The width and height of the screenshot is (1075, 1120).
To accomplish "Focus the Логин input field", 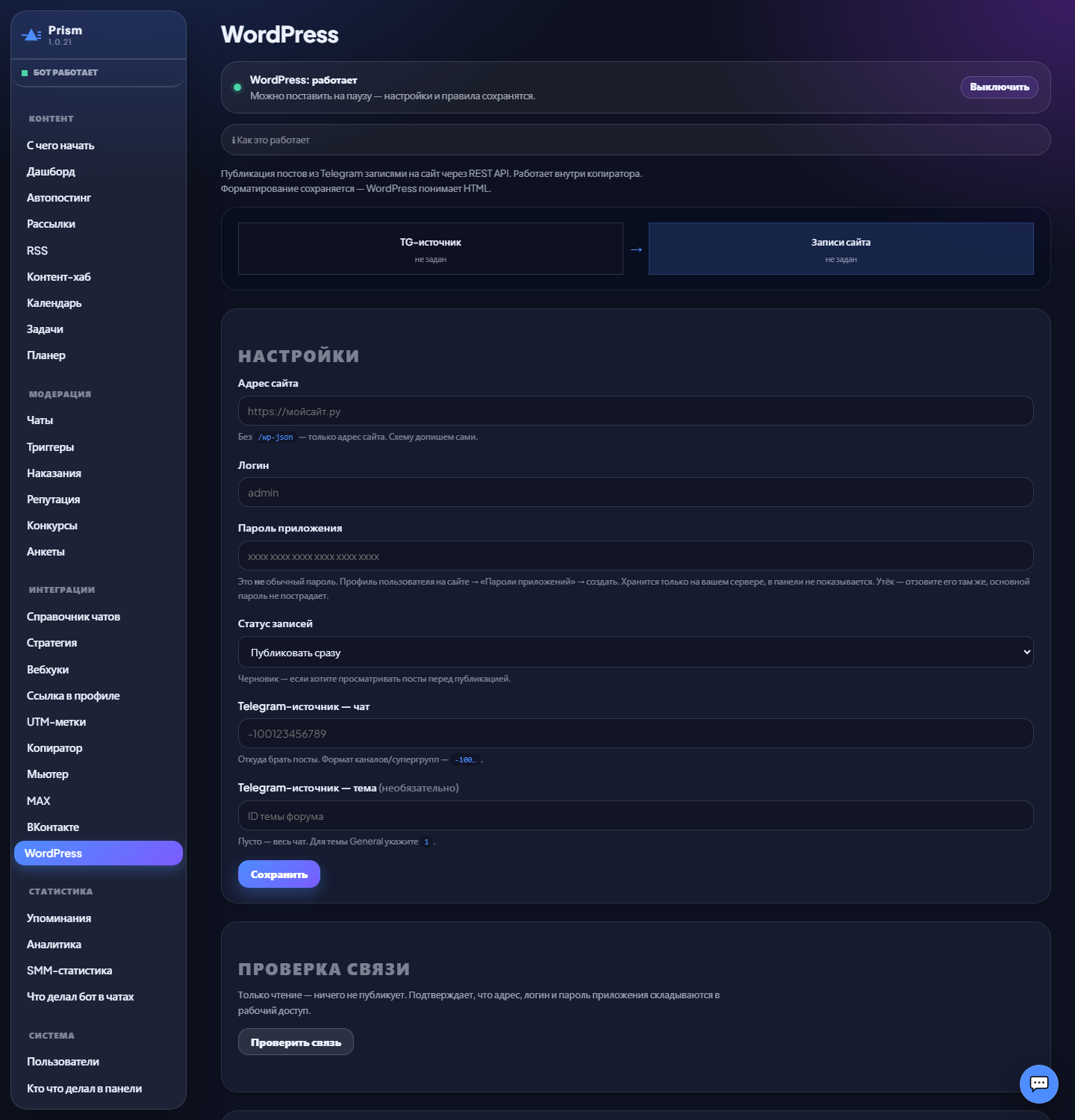I will coord(635,493).
